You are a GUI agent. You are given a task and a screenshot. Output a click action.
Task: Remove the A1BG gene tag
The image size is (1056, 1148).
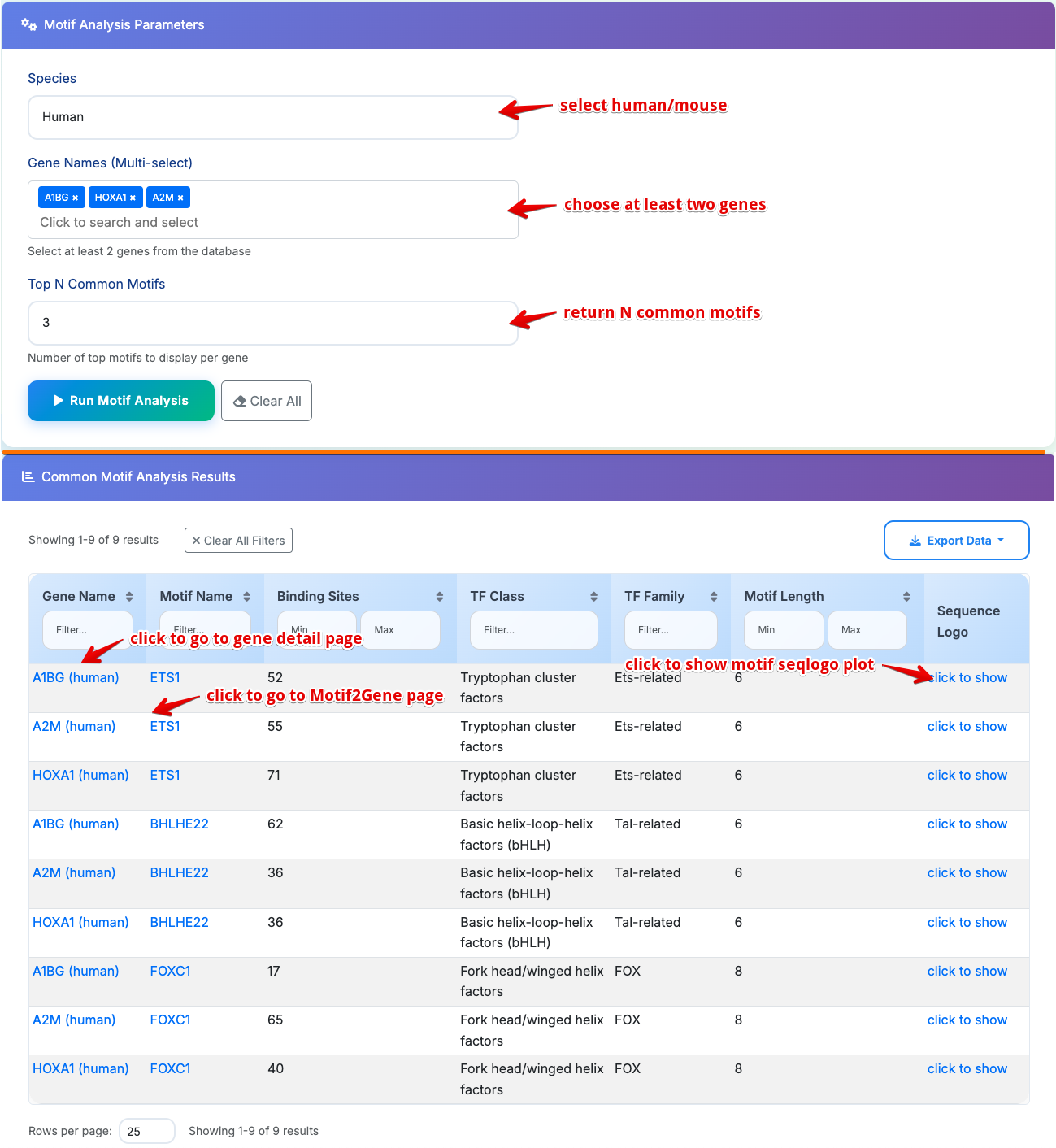click(x=75, y=198)
